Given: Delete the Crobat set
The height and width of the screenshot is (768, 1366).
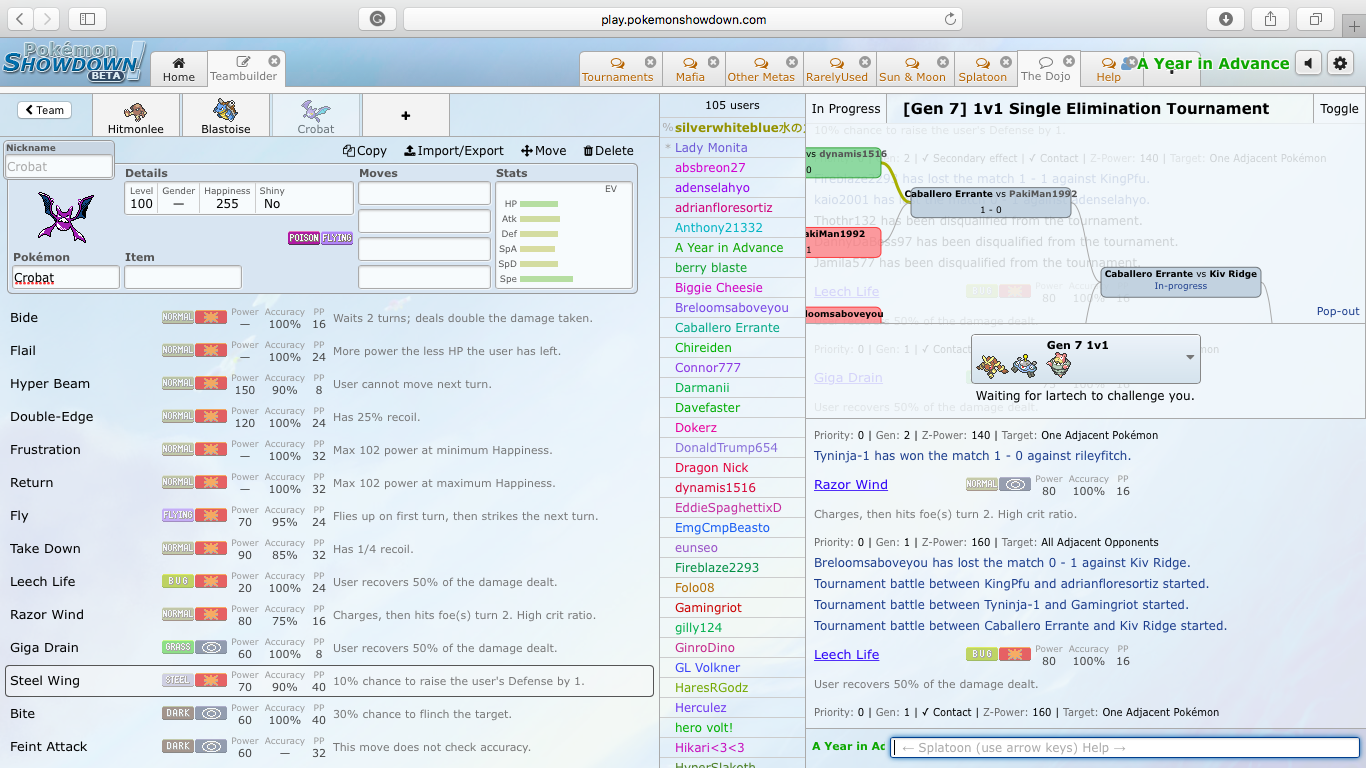Looking at the screenshot, I should point(608,150).
